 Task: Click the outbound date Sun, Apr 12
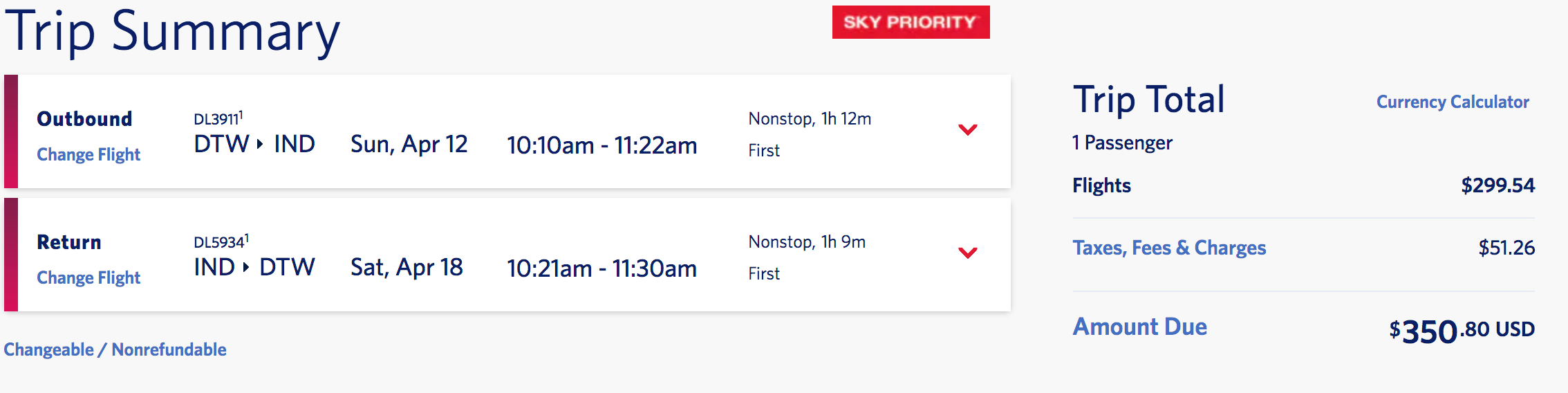click(409, 145)
